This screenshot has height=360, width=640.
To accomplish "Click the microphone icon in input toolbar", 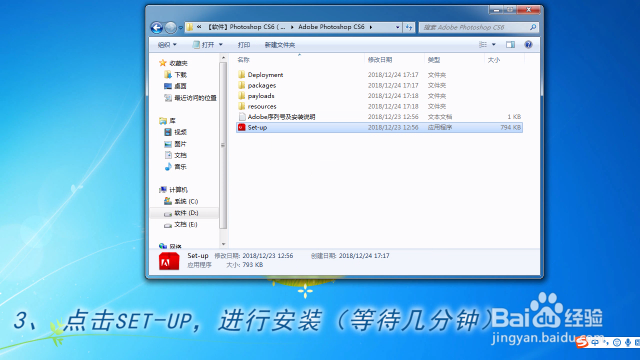I will (x=628, y=343).
